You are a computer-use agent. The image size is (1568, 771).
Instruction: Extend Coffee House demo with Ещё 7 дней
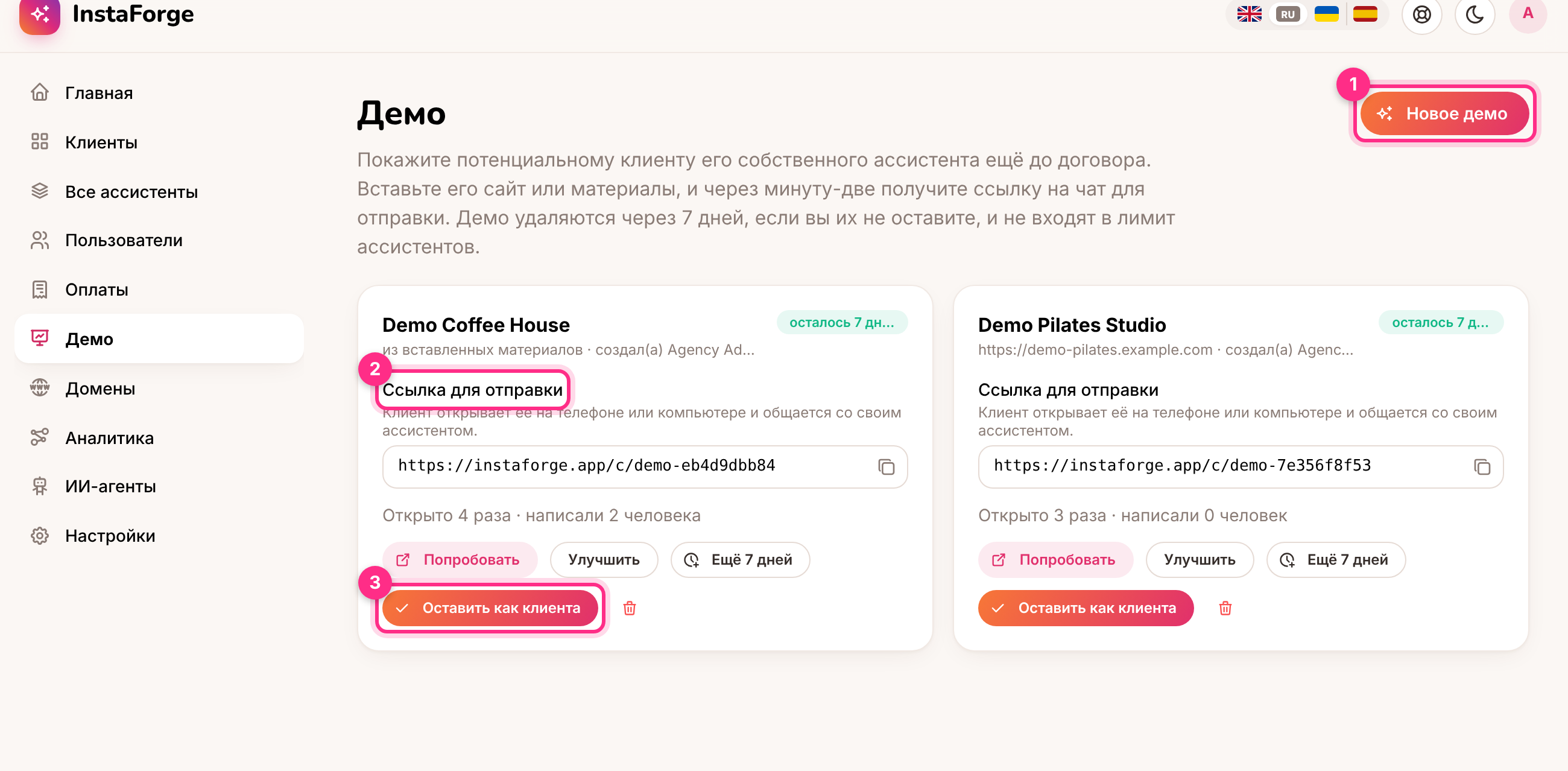(x=739, y=559)
